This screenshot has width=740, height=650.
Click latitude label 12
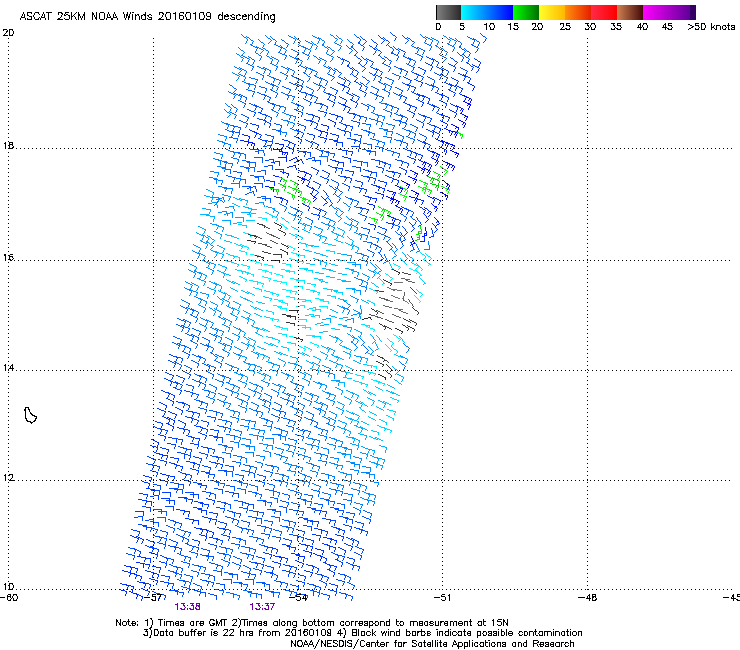click(8, 478)
